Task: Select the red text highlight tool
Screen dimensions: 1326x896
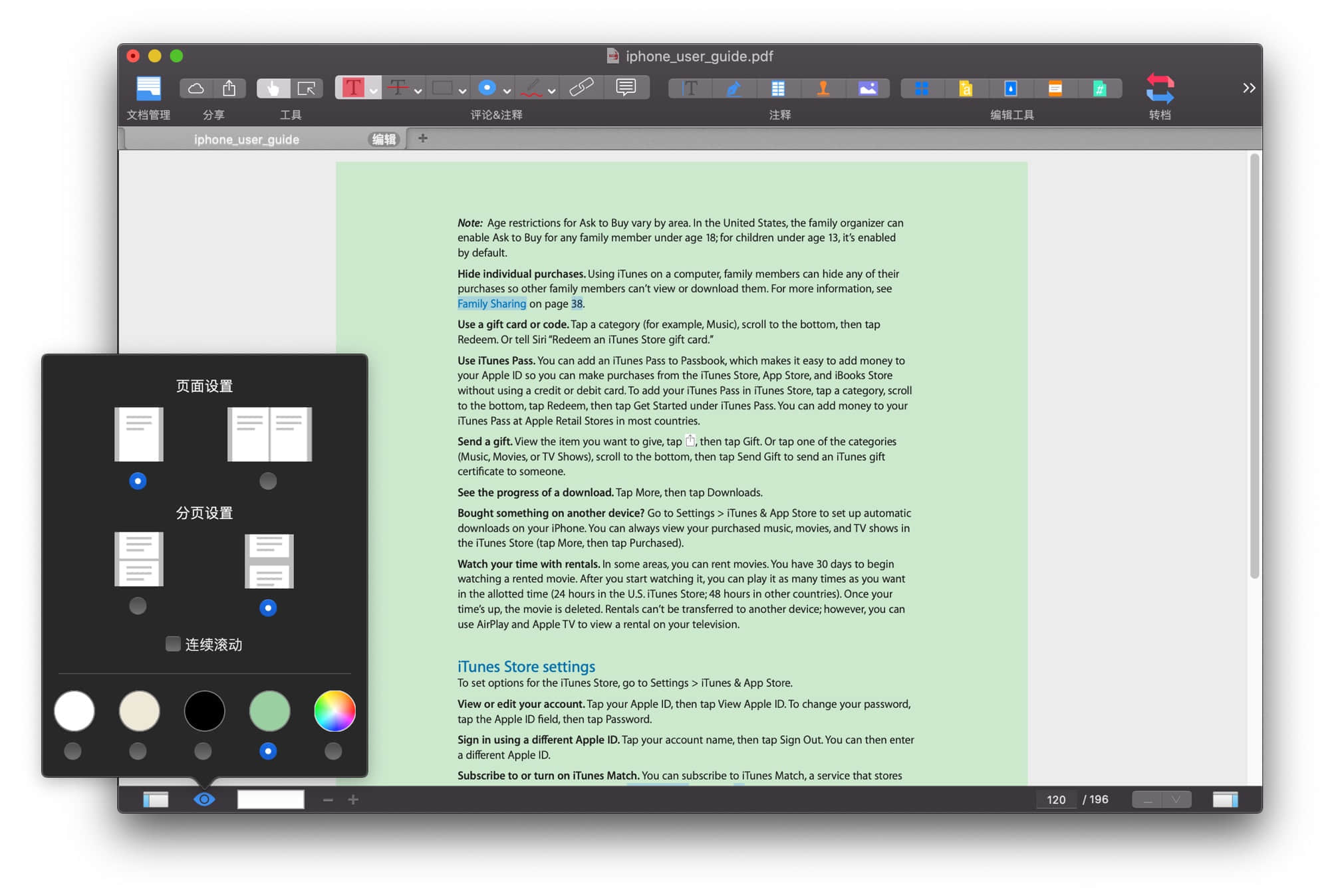Action: tap(353, 88)
